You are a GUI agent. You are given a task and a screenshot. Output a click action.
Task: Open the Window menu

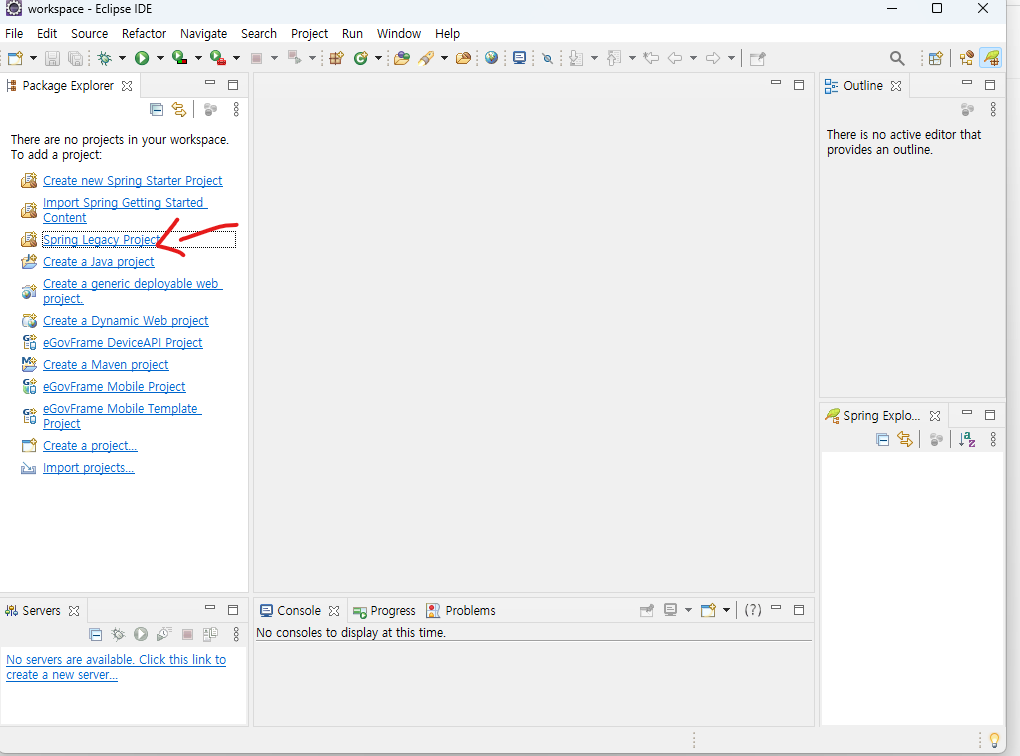click(399, 33)
